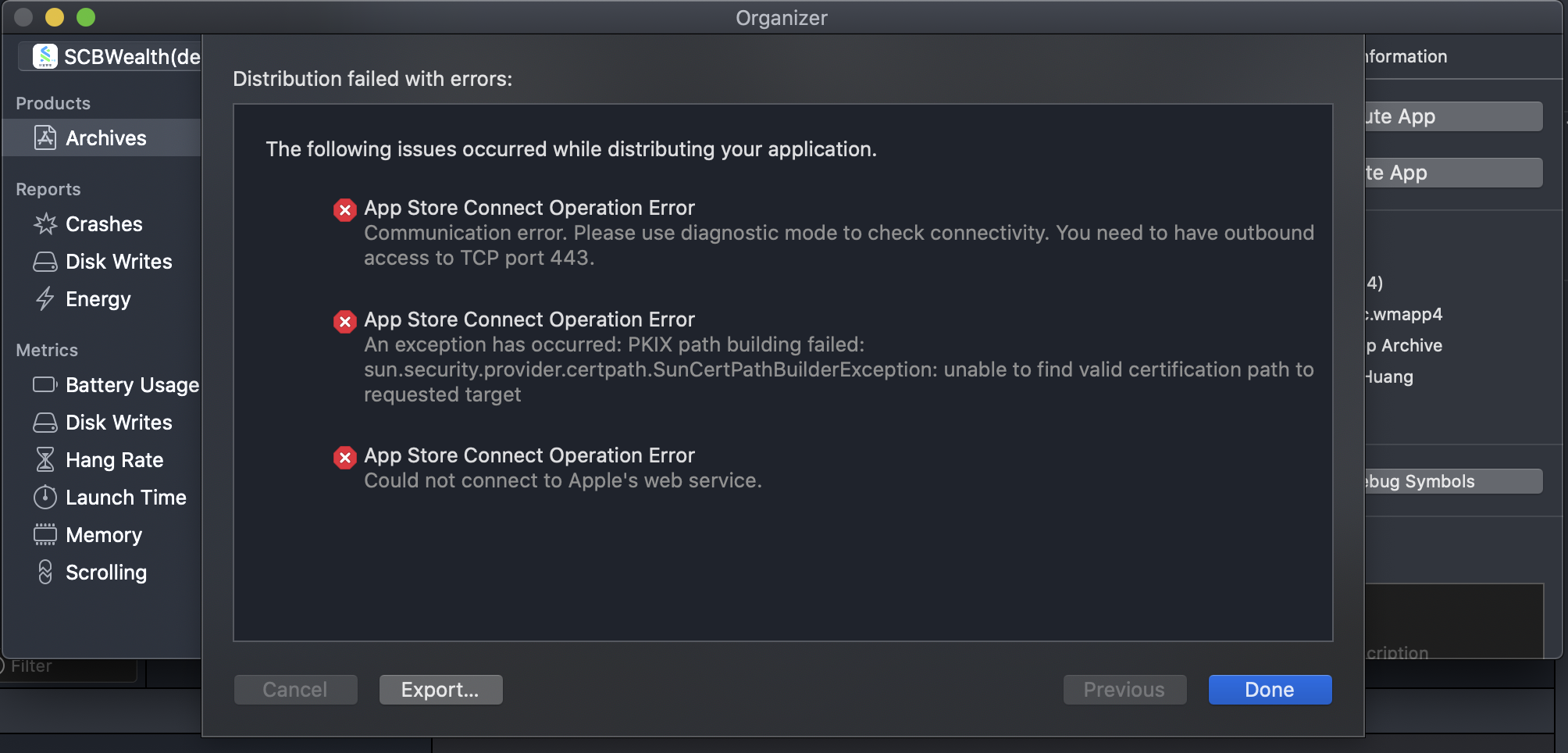Screen dimensions: 1568x753
Task: Click the Archives icon in sidebar
Action: [x=45, y=137]
